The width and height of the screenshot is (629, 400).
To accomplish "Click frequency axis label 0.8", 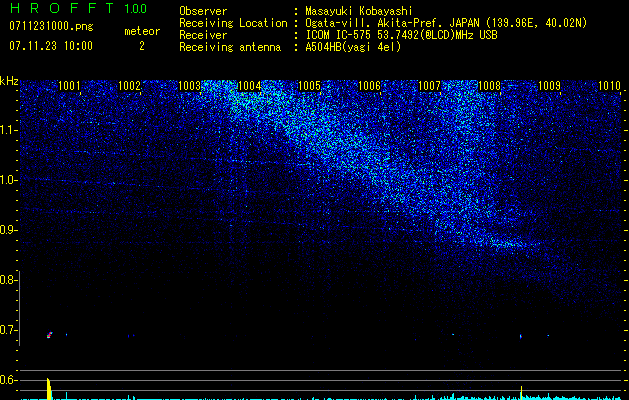I will pos(7,280).
